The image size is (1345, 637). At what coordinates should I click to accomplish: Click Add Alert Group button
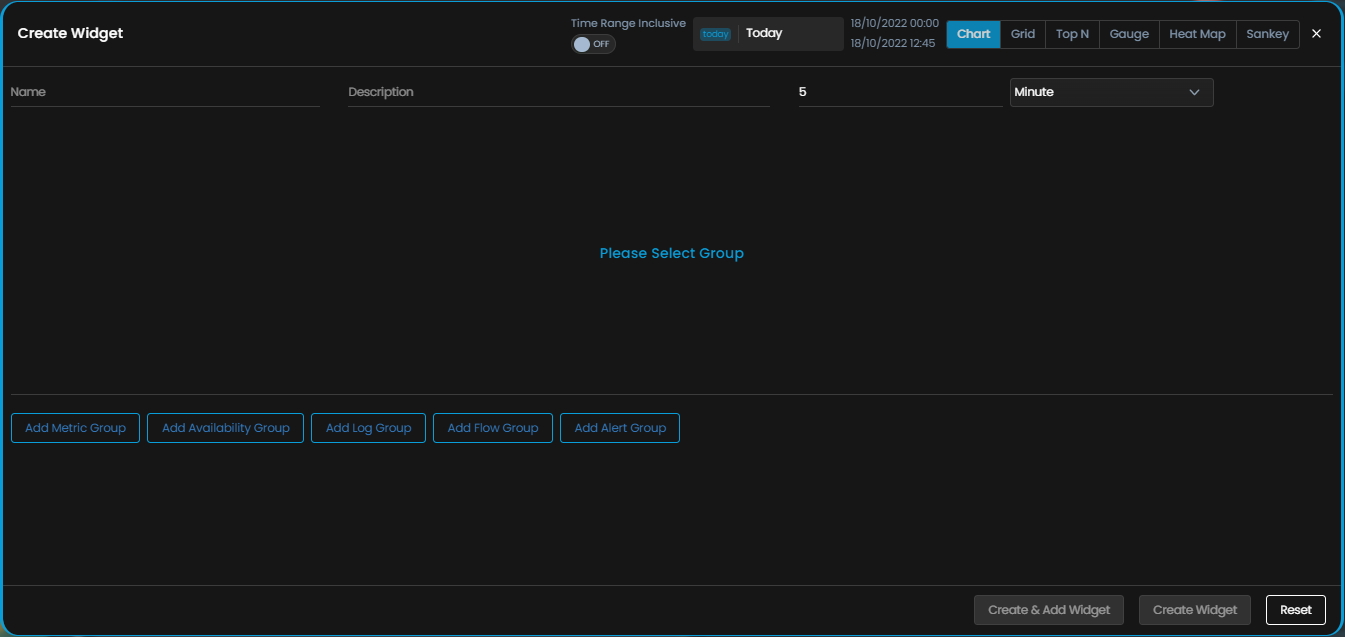(x=619, y=428)
